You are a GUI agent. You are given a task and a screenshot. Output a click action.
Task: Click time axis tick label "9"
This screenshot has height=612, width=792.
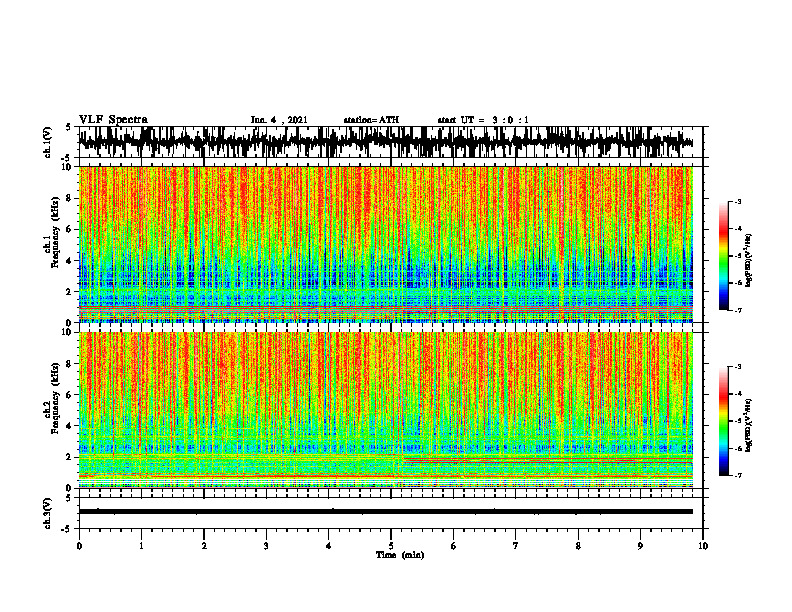[x=640, y=546]
